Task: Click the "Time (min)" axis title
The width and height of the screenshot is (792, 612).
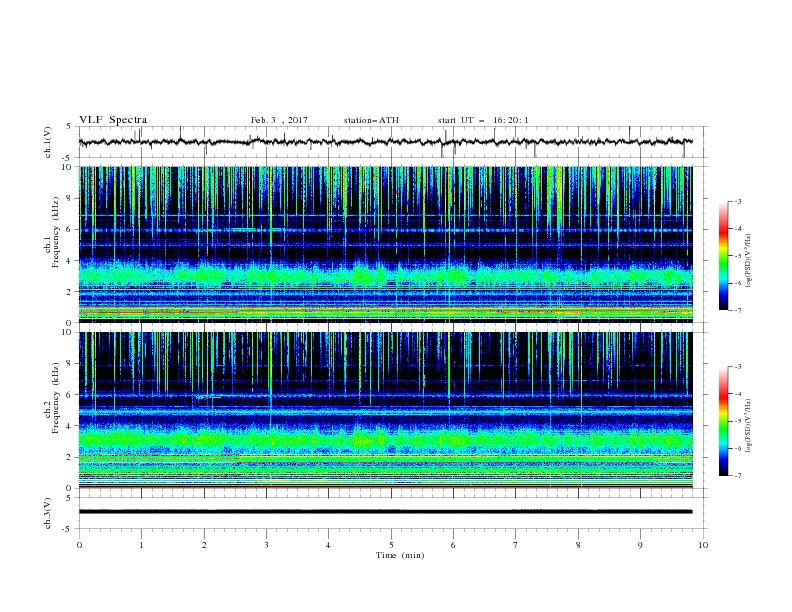Action: (x=400, y=555)
